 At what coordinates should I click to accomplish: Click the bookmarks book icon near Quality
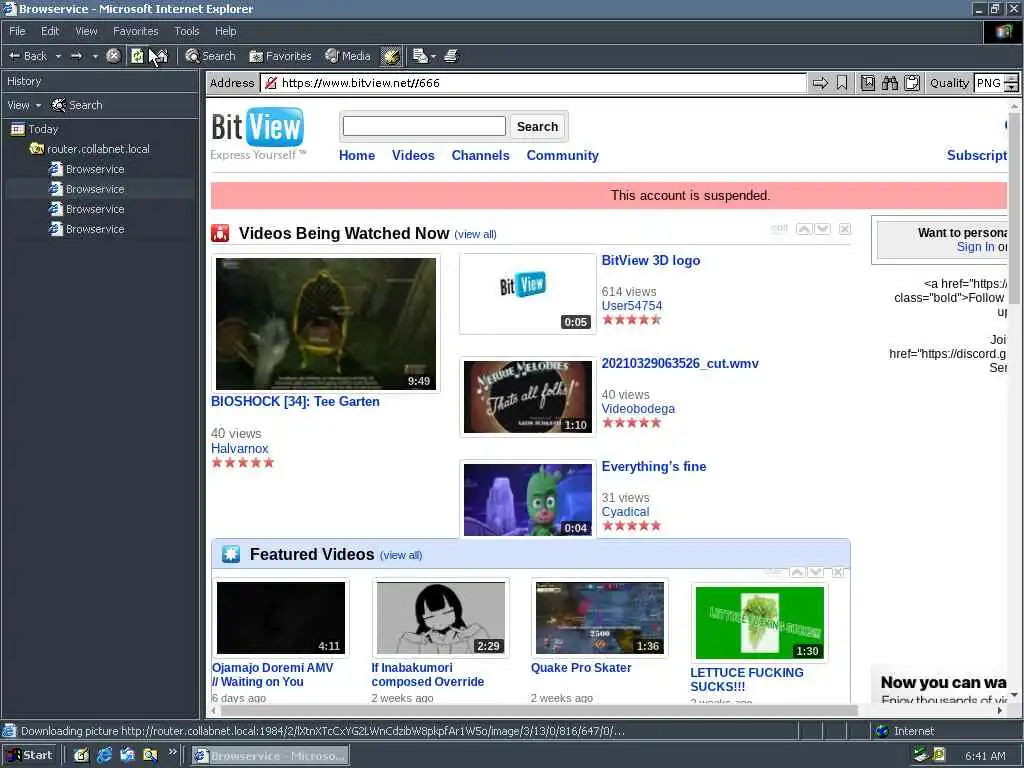pyautogui.click(x=868, y=83)
